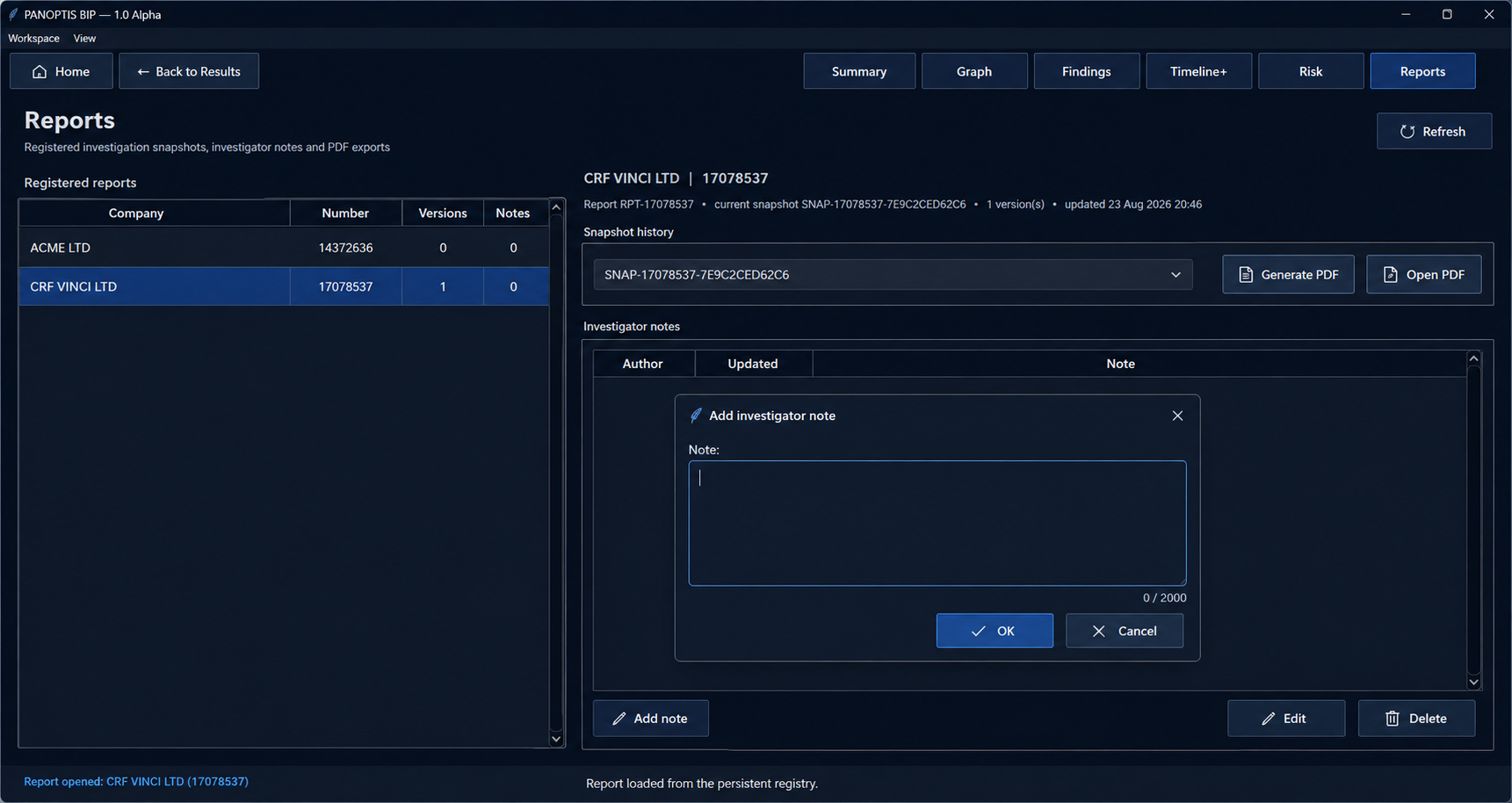The width and height of the screenshot is (1512, 803).
Task: Click inside the Note text area
Action: tap(937, 524)
